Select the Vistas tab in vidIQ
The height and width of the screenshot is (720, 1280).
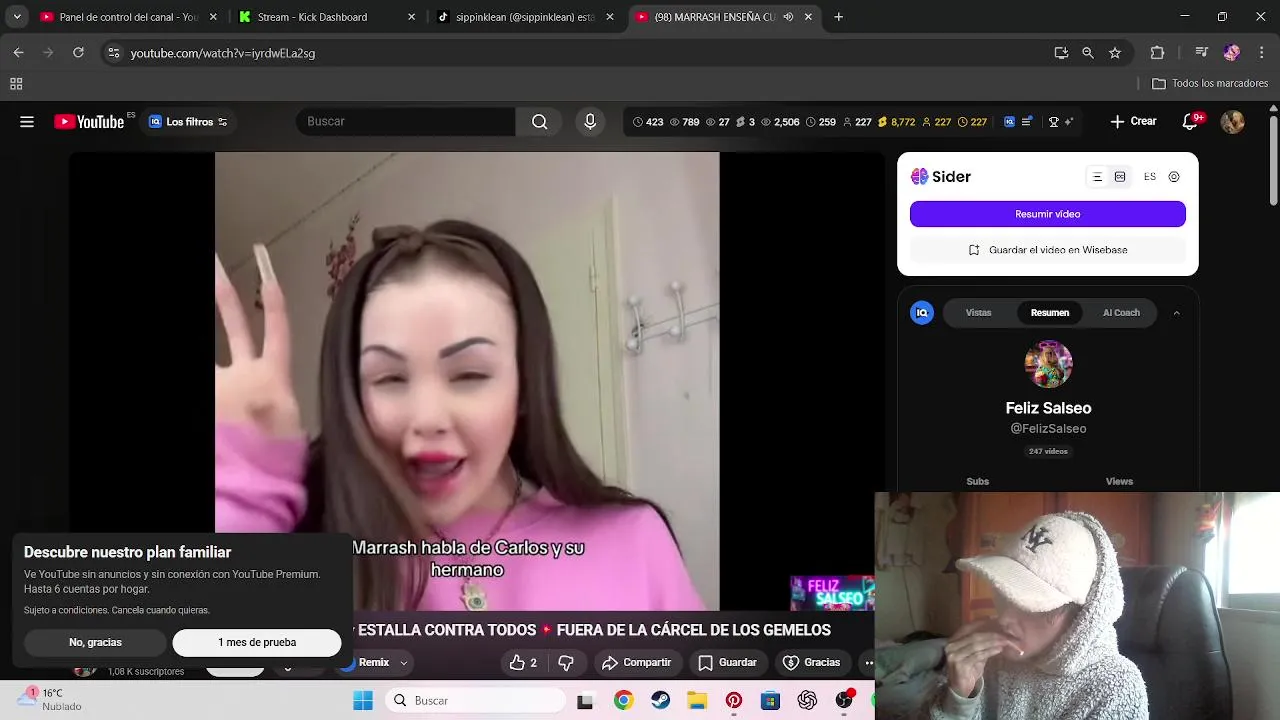coord(978,313)
